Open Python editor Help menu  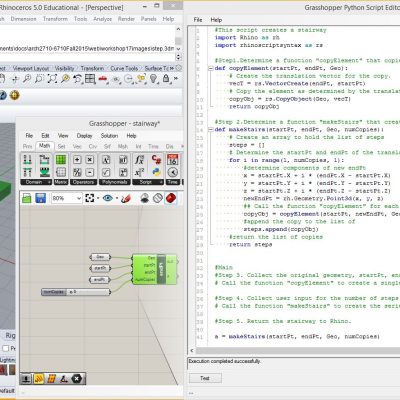[x=216, y=20]
